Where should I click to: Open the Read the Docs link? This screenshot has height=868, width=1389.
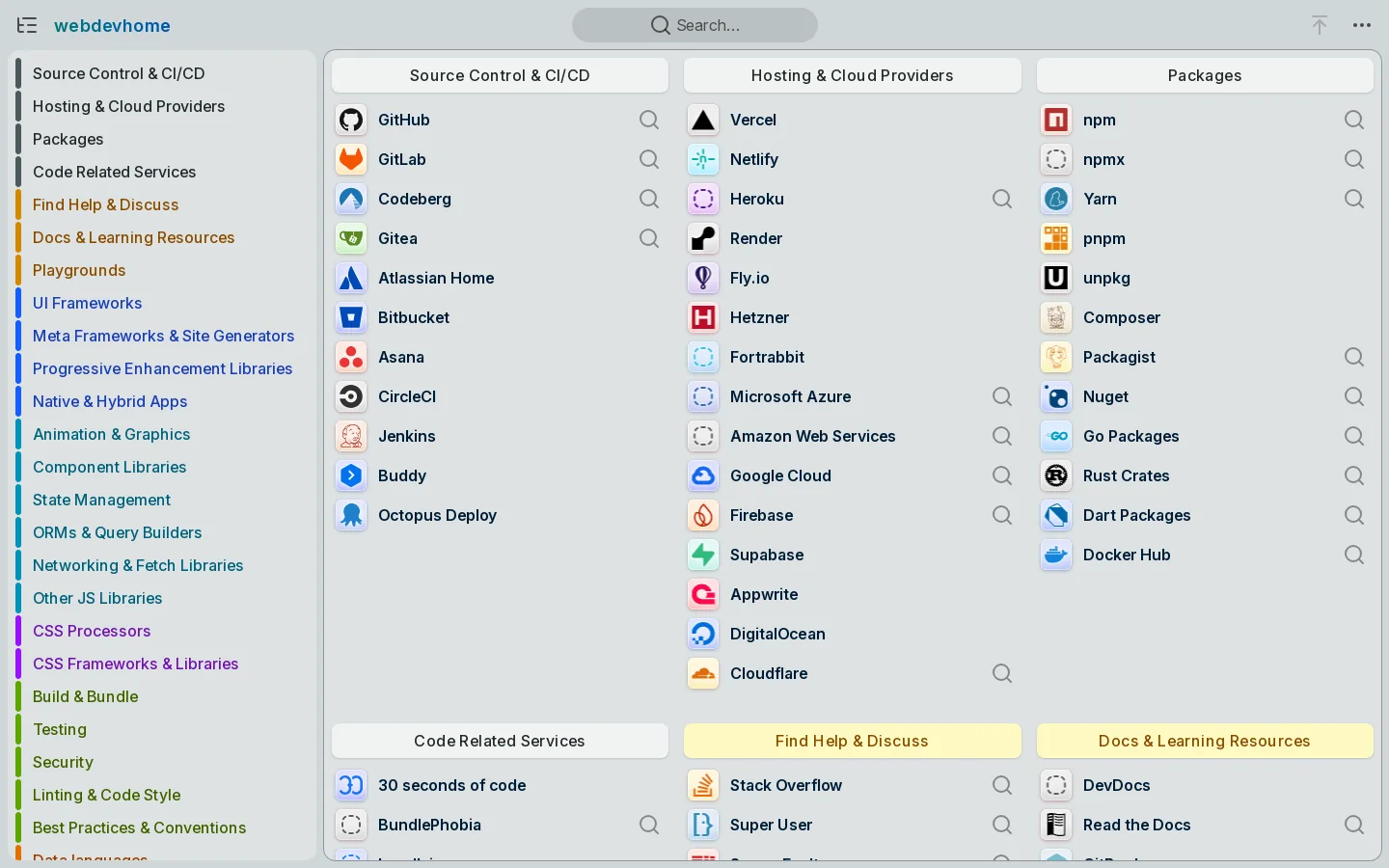[x=1136, y=825]
